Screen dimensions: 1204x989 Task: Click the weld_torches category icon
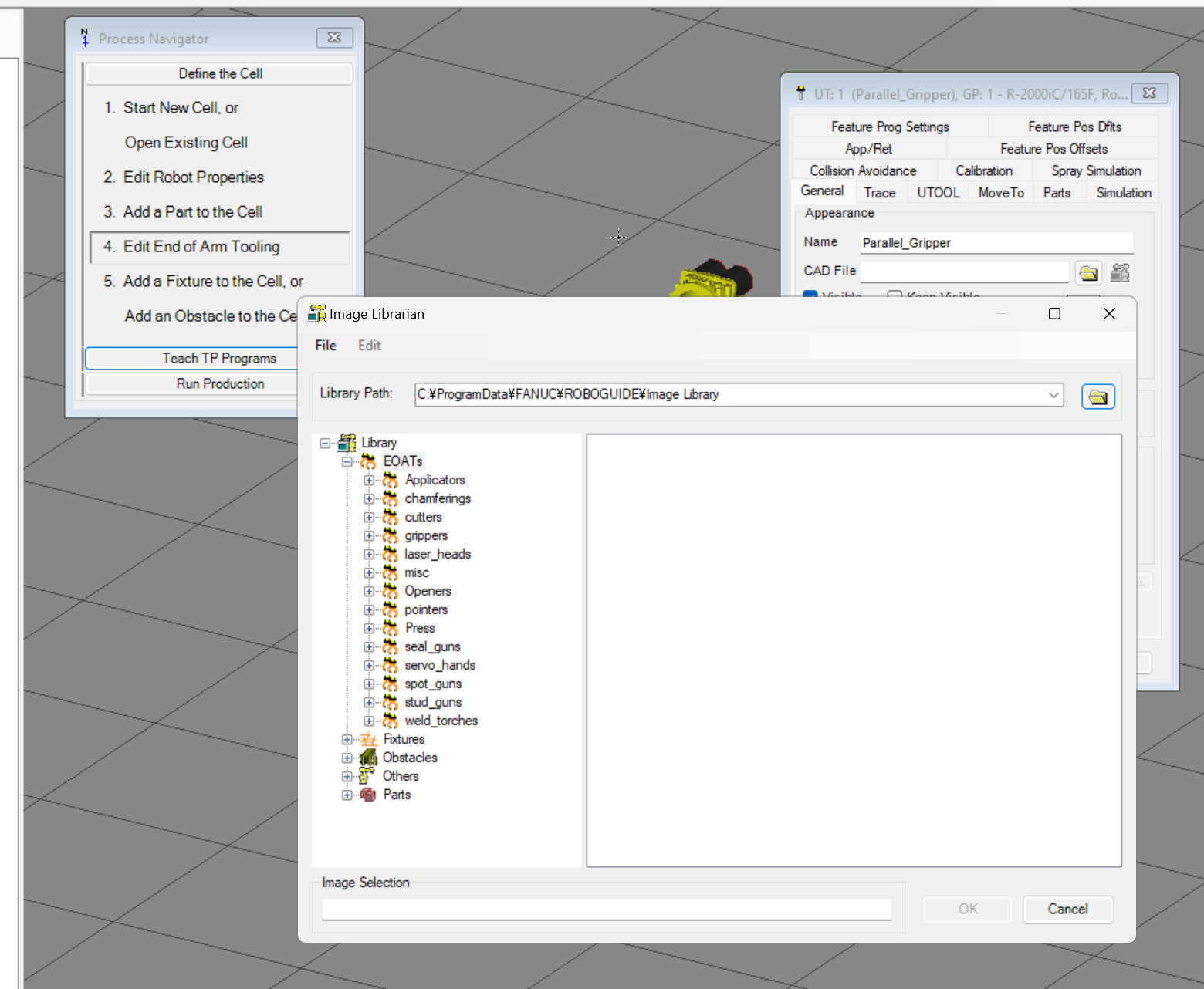tap(391, 721)
